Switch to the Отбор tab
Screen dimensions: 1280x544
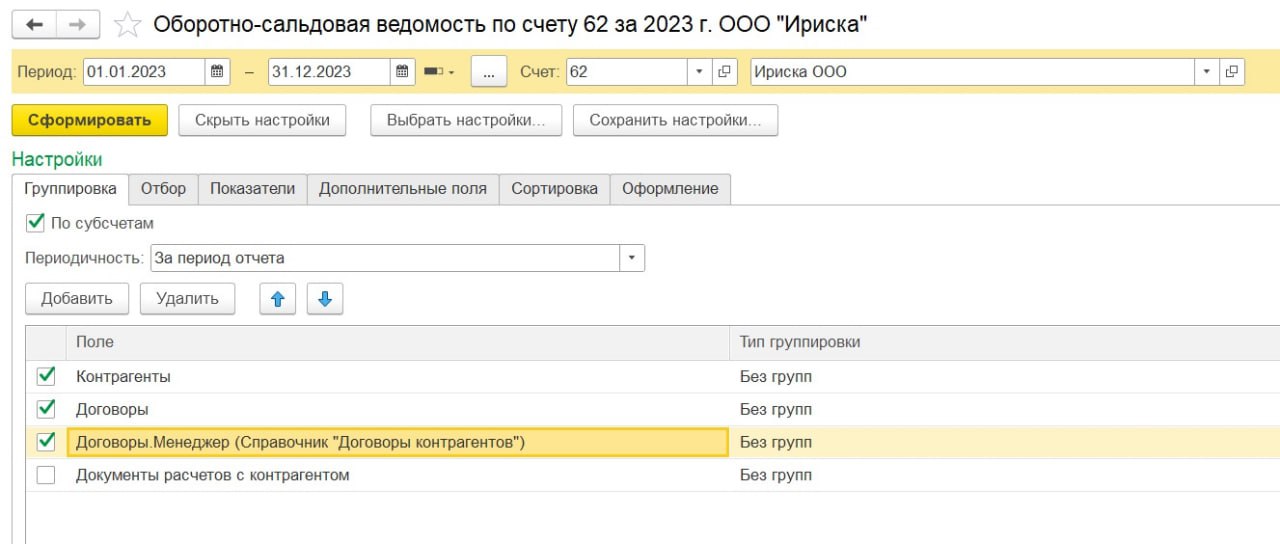tap(163, 188)
